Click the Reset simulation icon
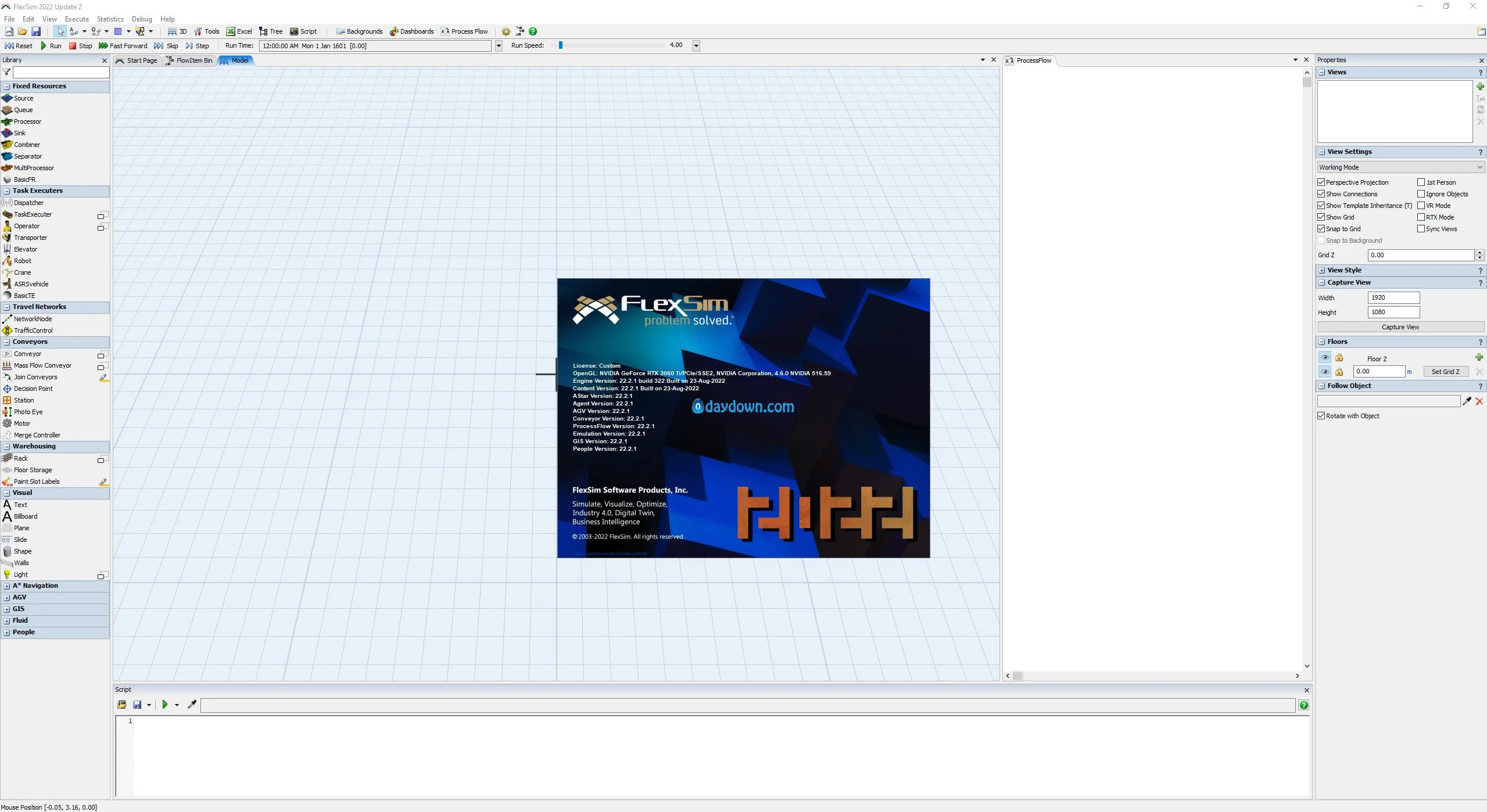This screenshot has width=1487, height=812. tap(10, 46)
